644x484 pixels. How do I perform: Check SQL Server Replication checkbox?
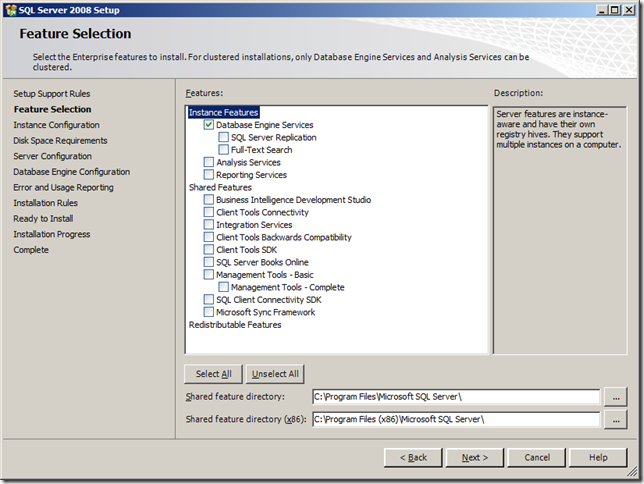point(223,137)
